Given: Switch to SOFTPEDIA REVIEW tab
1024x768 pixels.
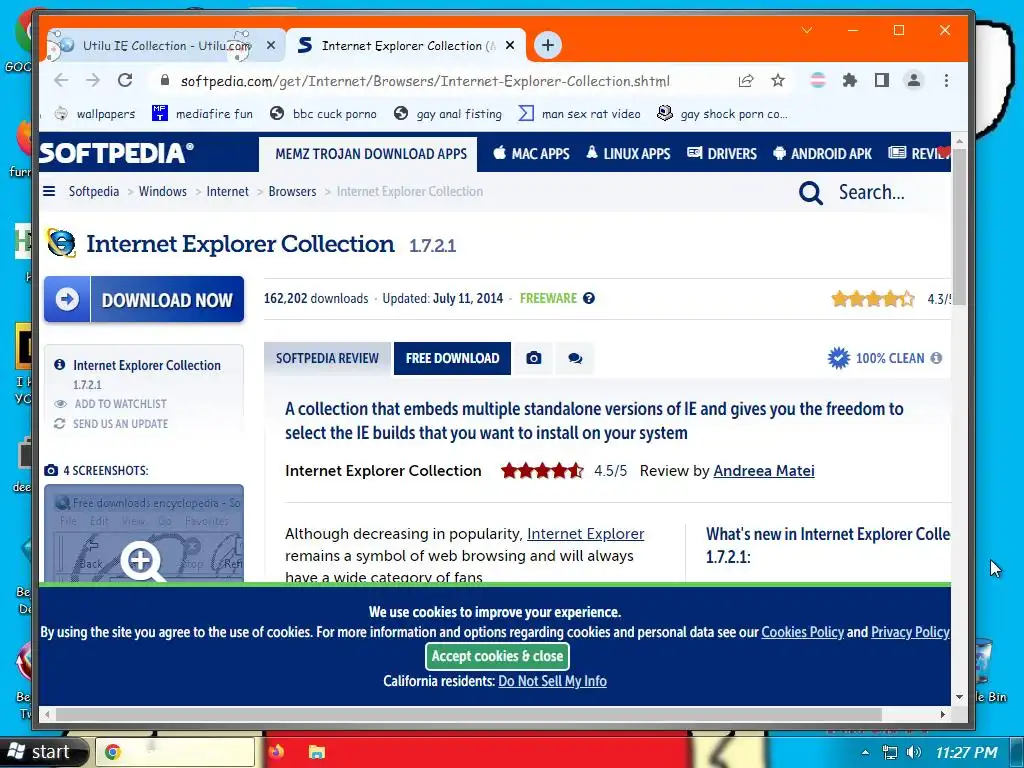Looking at the screenshot, I should [327, 359].
